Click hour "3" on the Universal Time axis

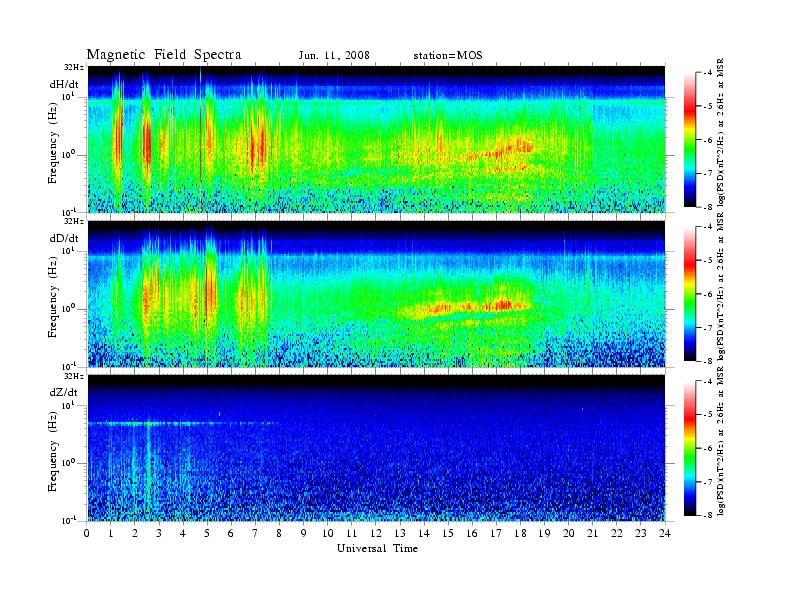point(159,533)
